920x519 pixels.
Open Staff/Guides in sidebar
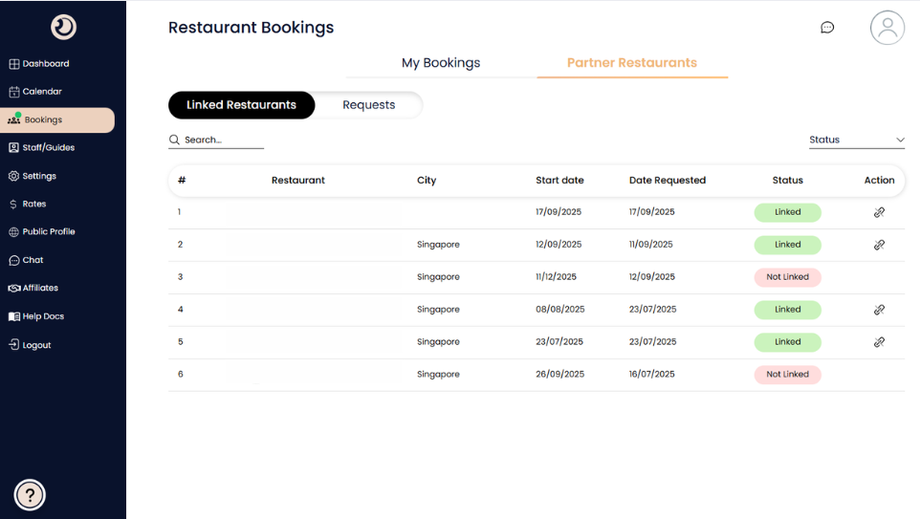pyautogui.click(x=48, y=148)
